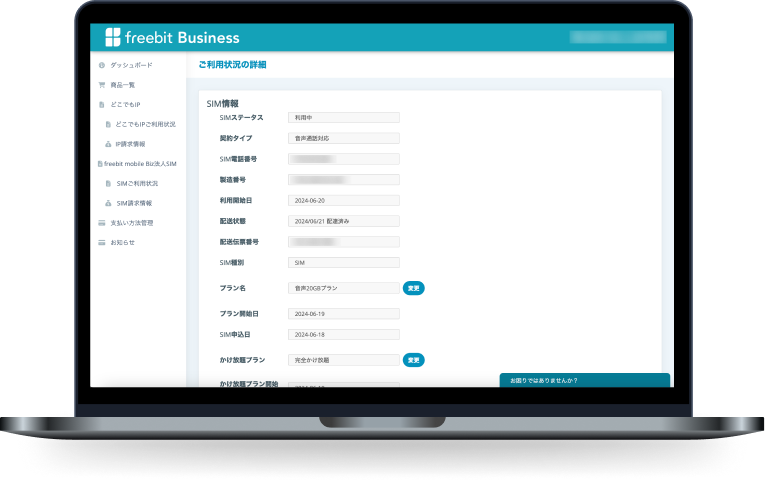The width and height of the screenshot is (765, 482).
Task: Click the 契約タイプ field
Action: pyautogui.click(x=343, y=138)
